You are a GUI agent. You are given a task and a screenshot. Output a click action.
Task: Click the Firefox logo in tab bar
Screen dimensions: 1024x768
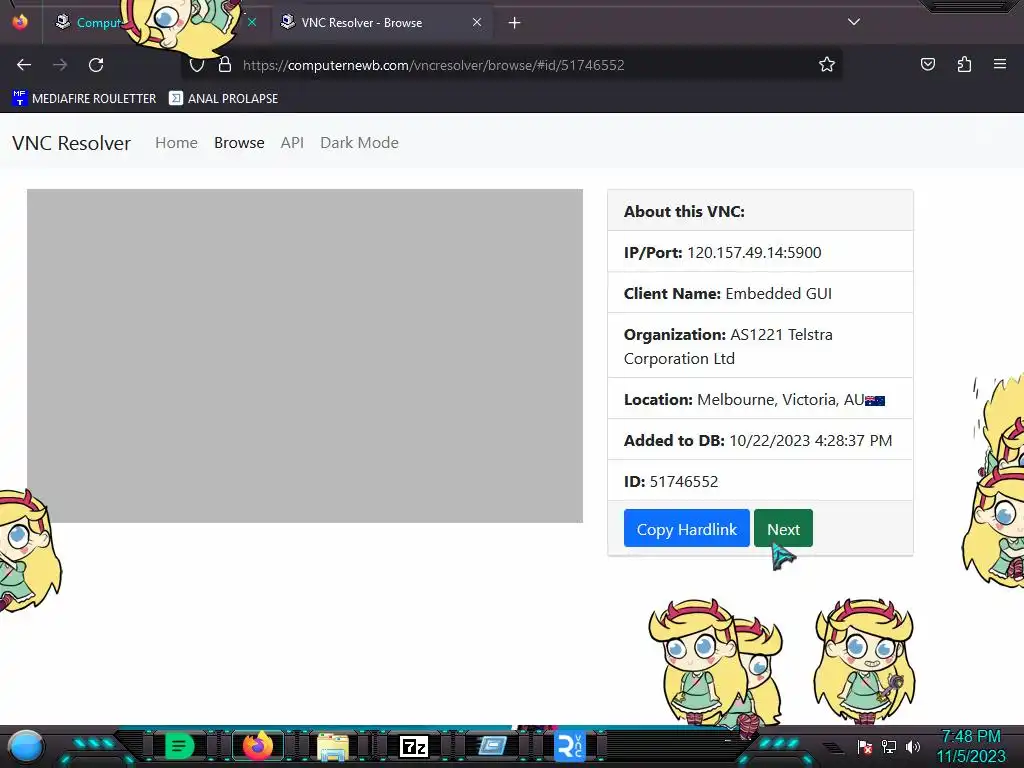pyautogui.click(x=20, y=22)
